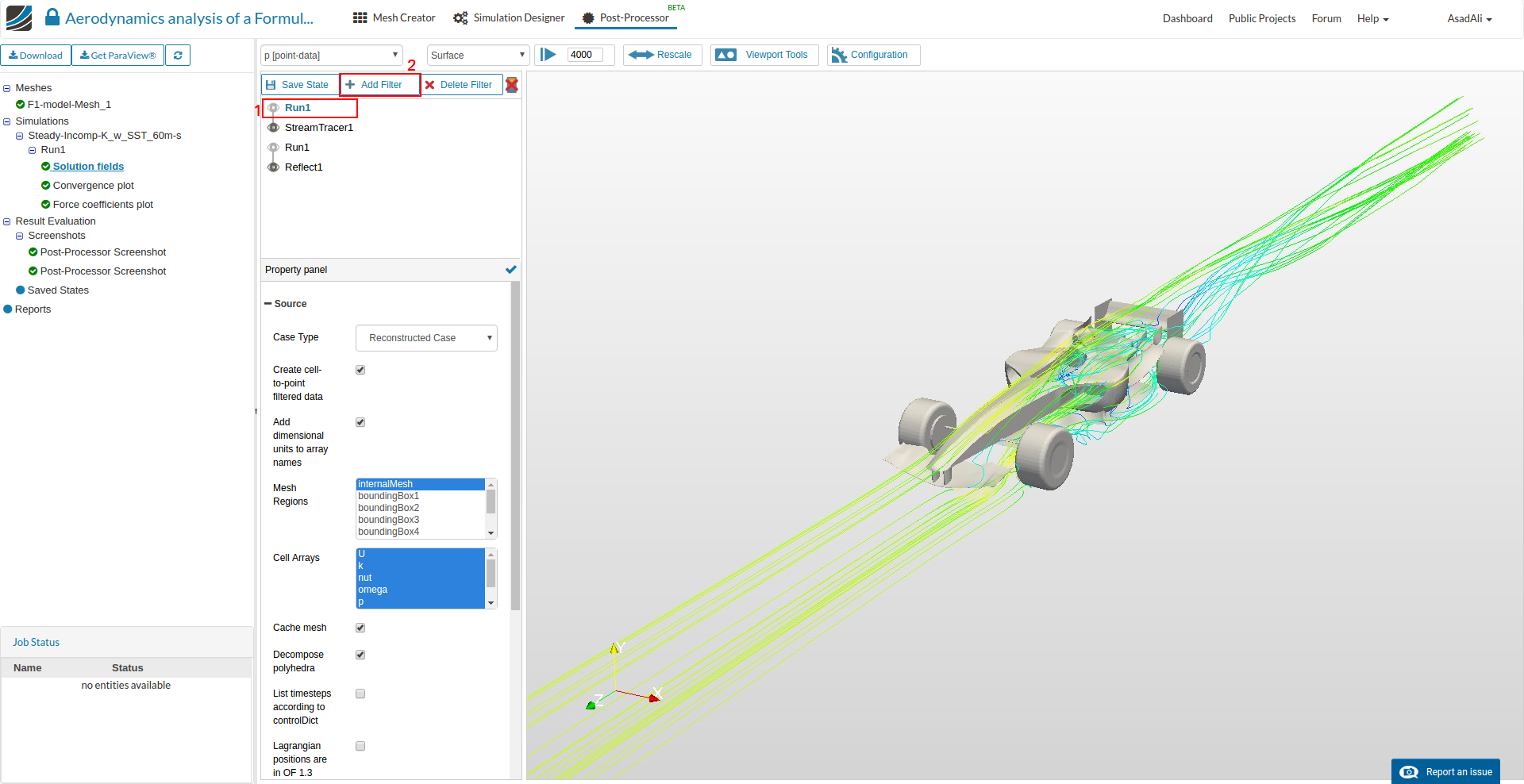The height and width of the screenshot is (784, 1524).
Task: Click the green check icon beside Force coefficients plot
Action: pos(46,205)
